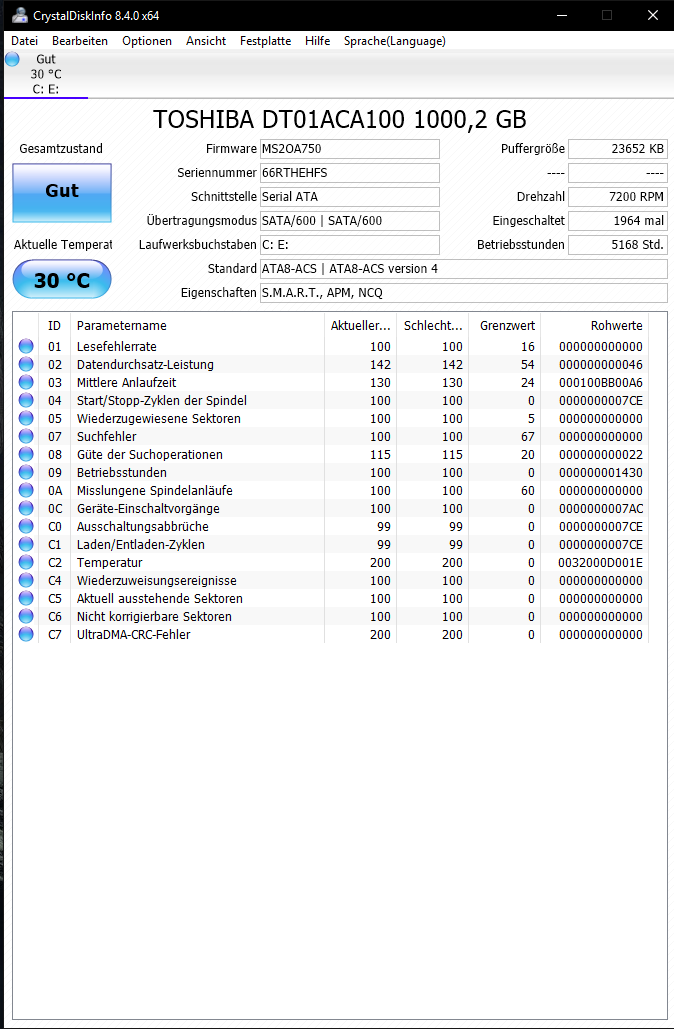
Task: Click the Drehzahl field 7200 RPM
Action: pyautogui.click(x=618, y=197)
